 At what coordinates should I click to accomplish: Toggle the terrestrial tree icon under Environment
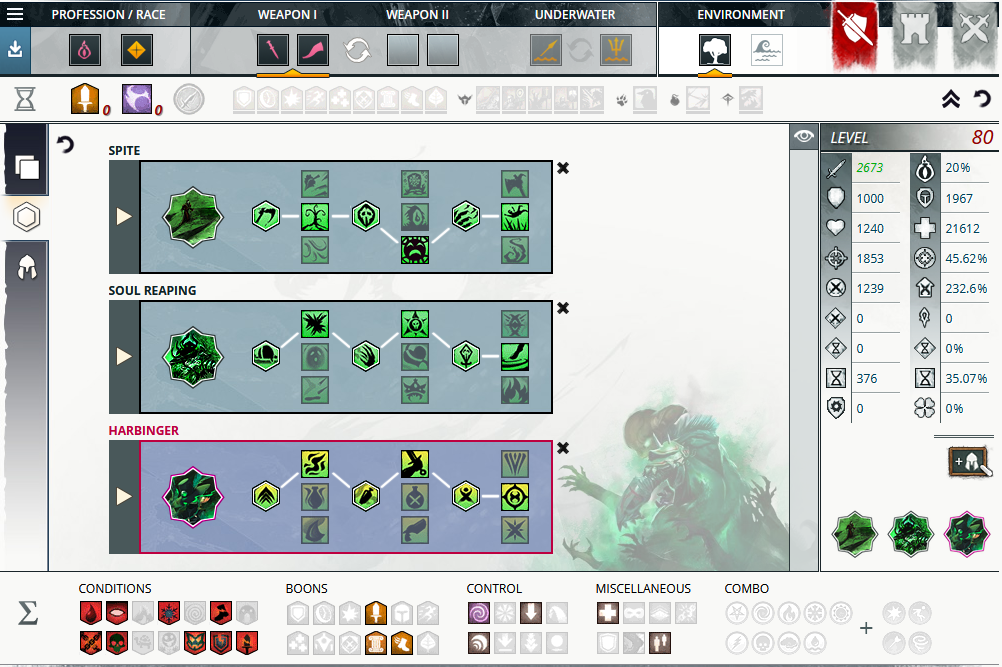[713, 49]
